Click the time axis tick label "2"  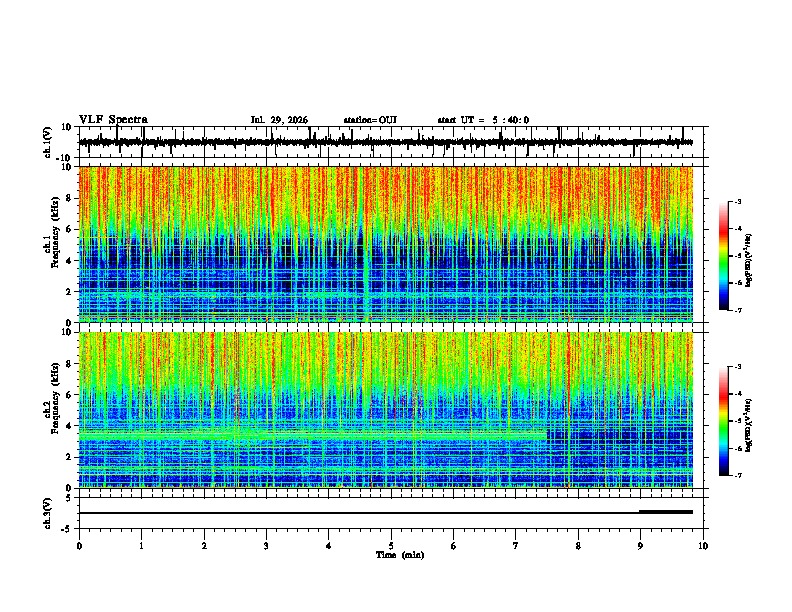[204, 545]
